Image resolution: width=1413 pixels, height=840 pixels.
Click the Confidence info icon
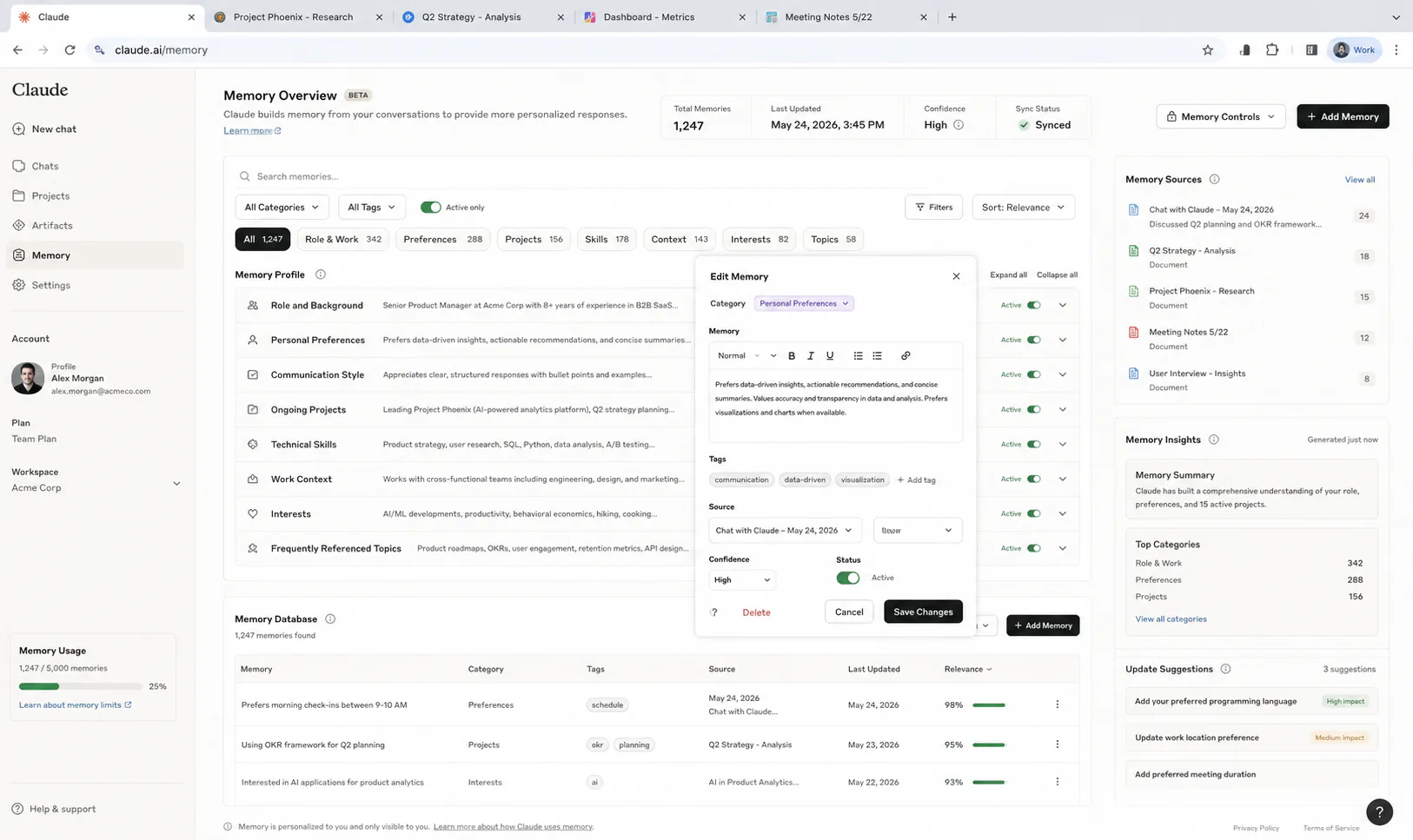(x=959, y=125)
